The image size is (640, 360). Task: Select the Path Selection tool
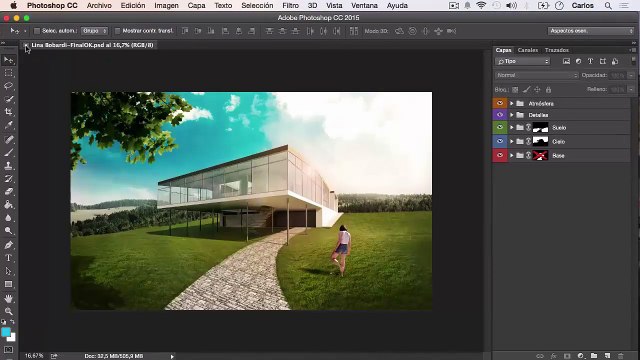coord(9,271)
